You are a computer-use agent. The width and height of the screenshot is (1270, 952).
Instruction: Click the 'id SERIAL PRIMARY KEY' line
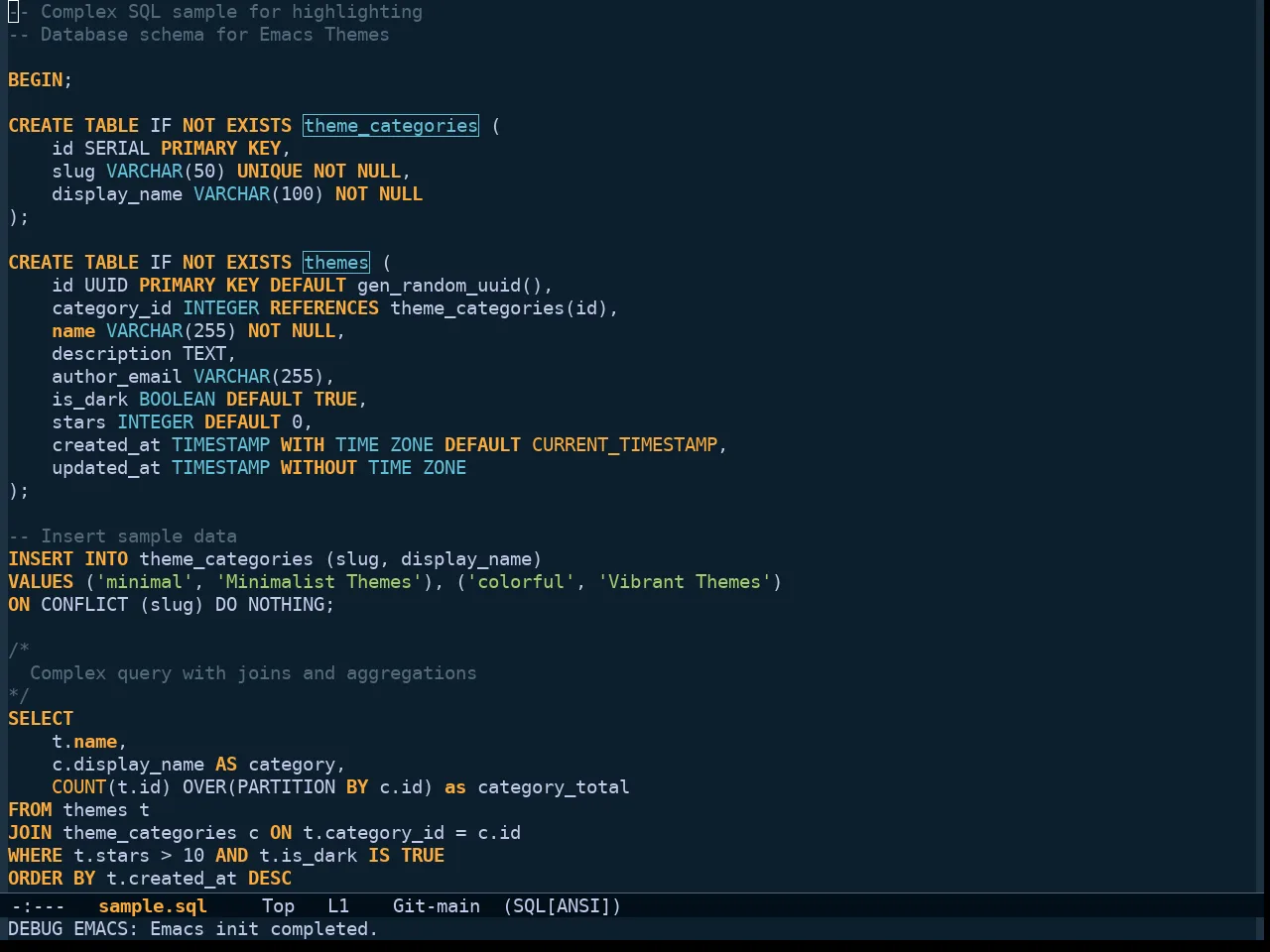tap(171, 148)
